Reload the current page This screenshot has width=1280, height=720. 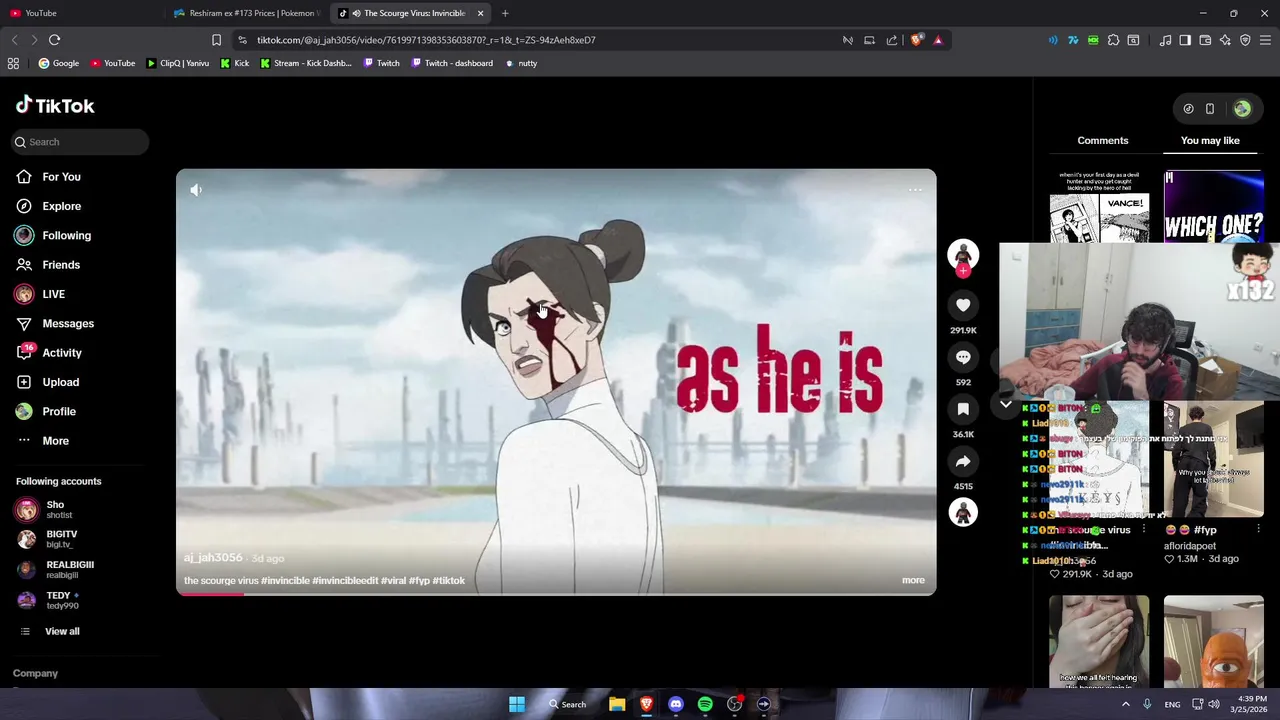[x=54, y=40]
